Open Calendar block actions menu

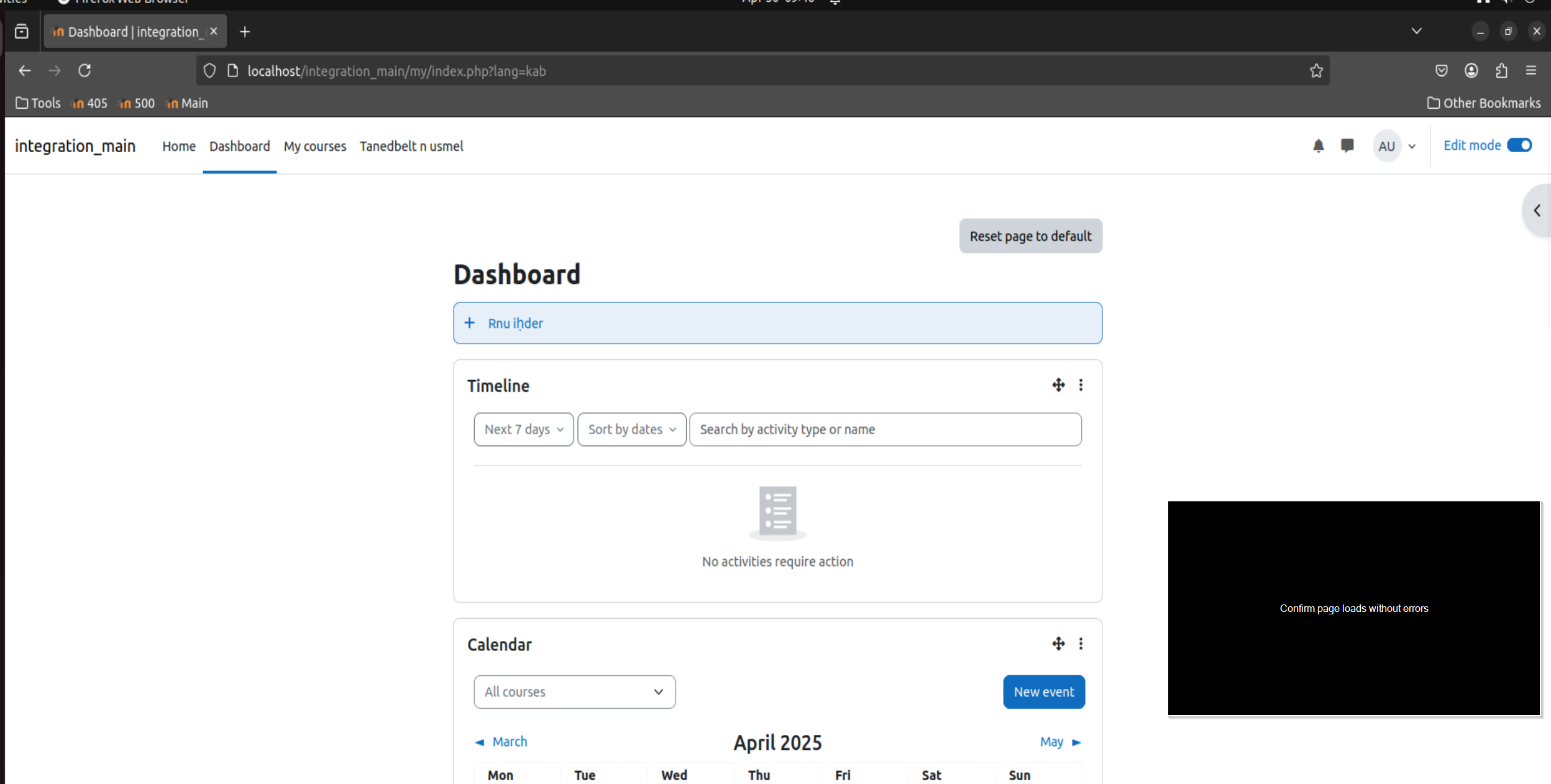(1081, 644)
